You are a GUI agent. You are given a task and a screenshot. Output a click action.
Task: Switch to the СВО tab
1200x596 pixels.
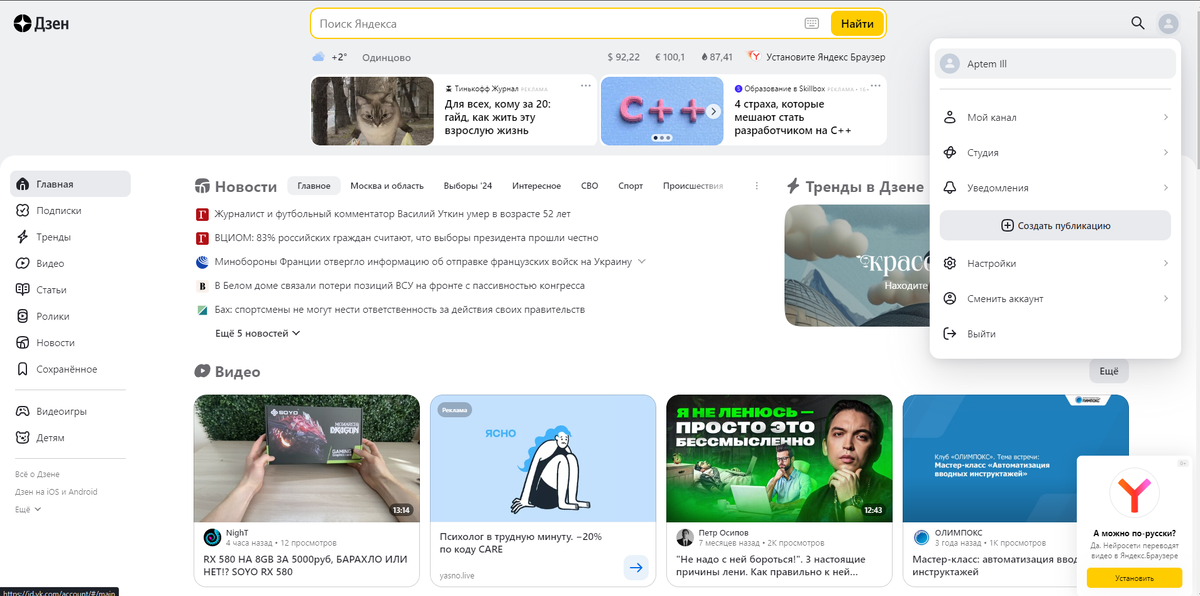(590, 186)
